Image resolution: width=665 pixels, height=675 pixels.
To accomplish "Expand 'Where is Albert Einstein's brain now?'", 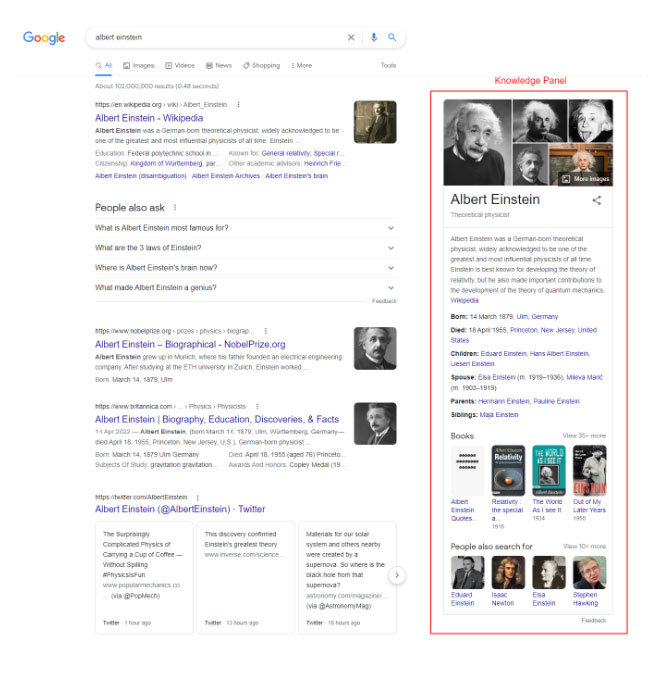I will 245,268.
